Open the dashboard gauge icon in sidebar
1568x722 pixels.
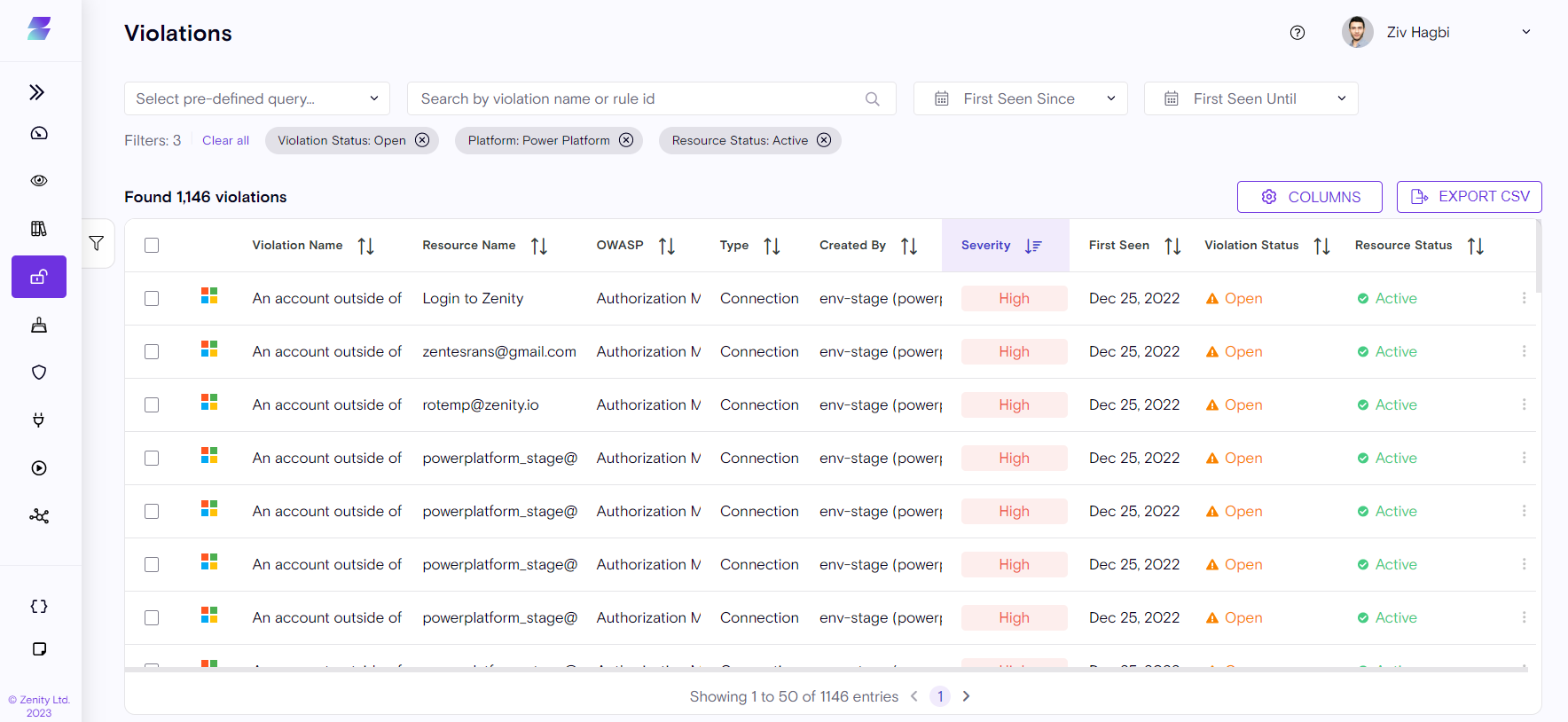coord(39,133)
